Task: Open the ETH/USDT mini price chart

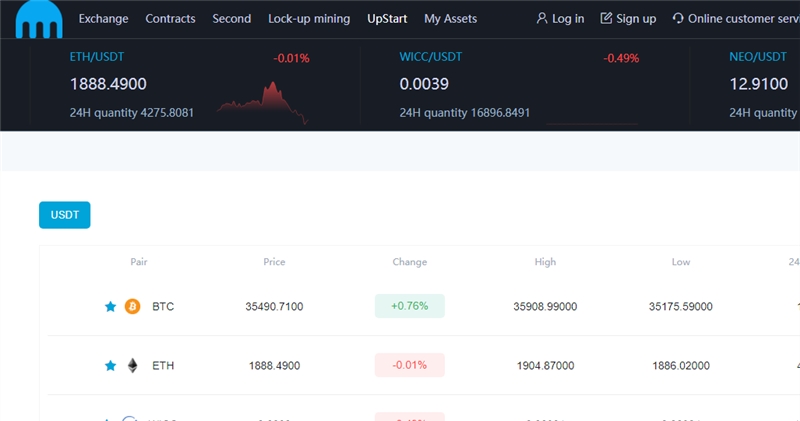Action: pyautogui.click(x=263, y=103)
